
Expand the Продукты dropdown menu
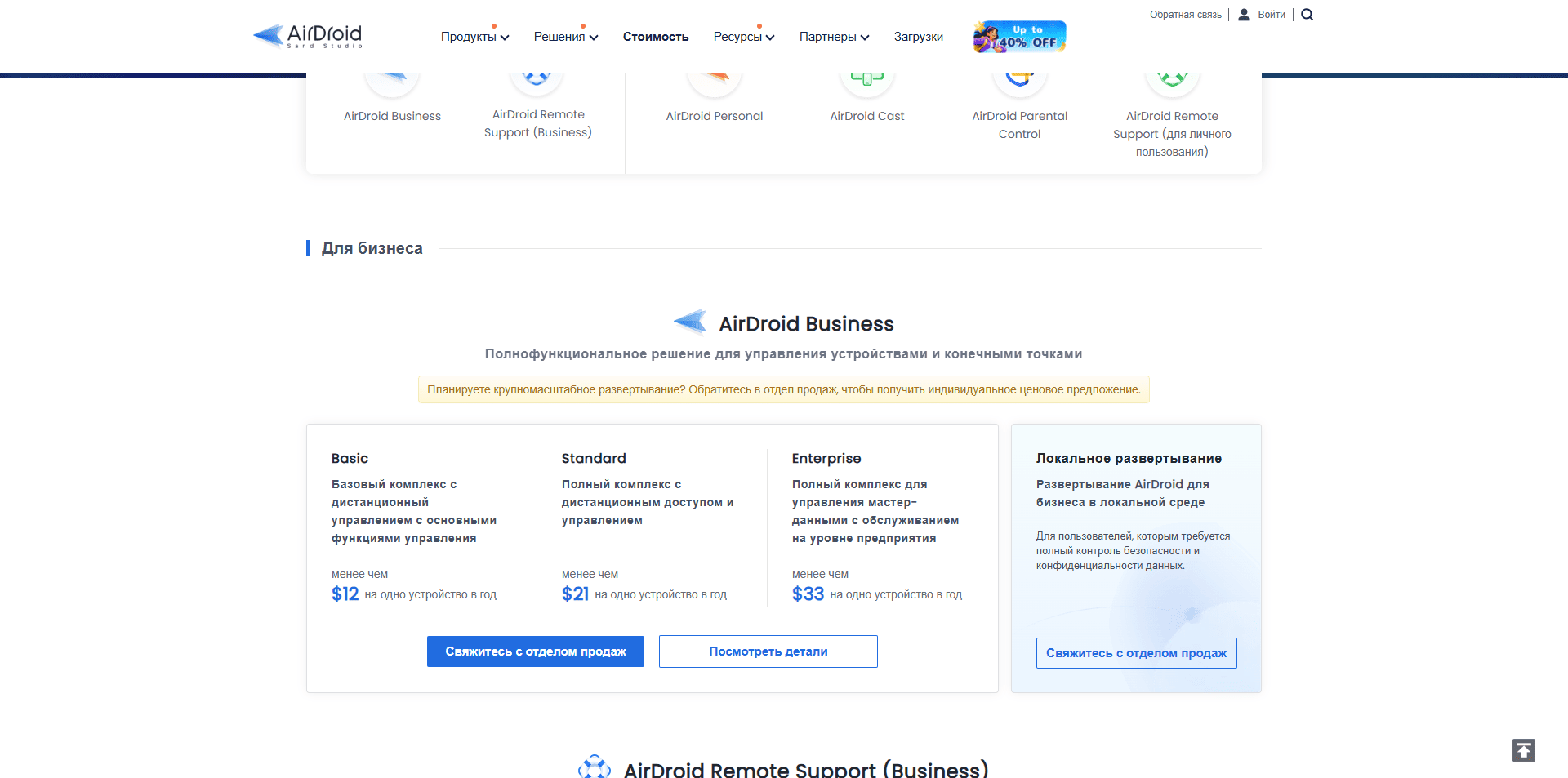(475, 37)
